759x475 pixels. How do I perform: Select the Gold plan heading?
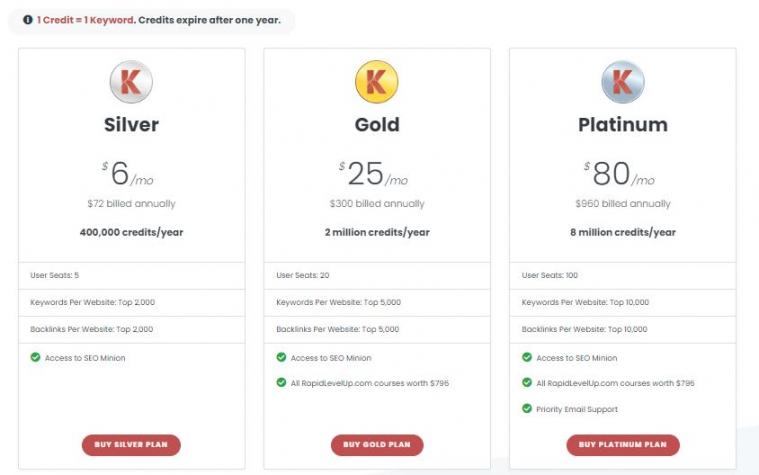tap(377, 125)
